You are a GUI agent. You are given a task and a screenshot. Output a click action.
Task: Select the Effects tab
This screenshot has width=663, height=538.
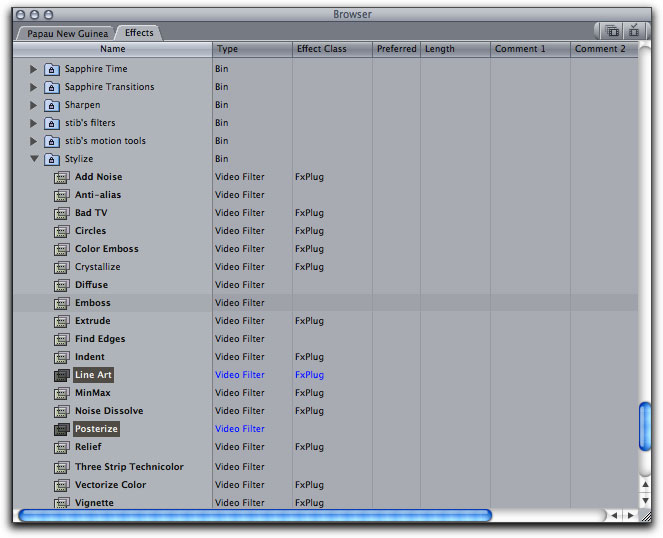[x=139, y=33]
